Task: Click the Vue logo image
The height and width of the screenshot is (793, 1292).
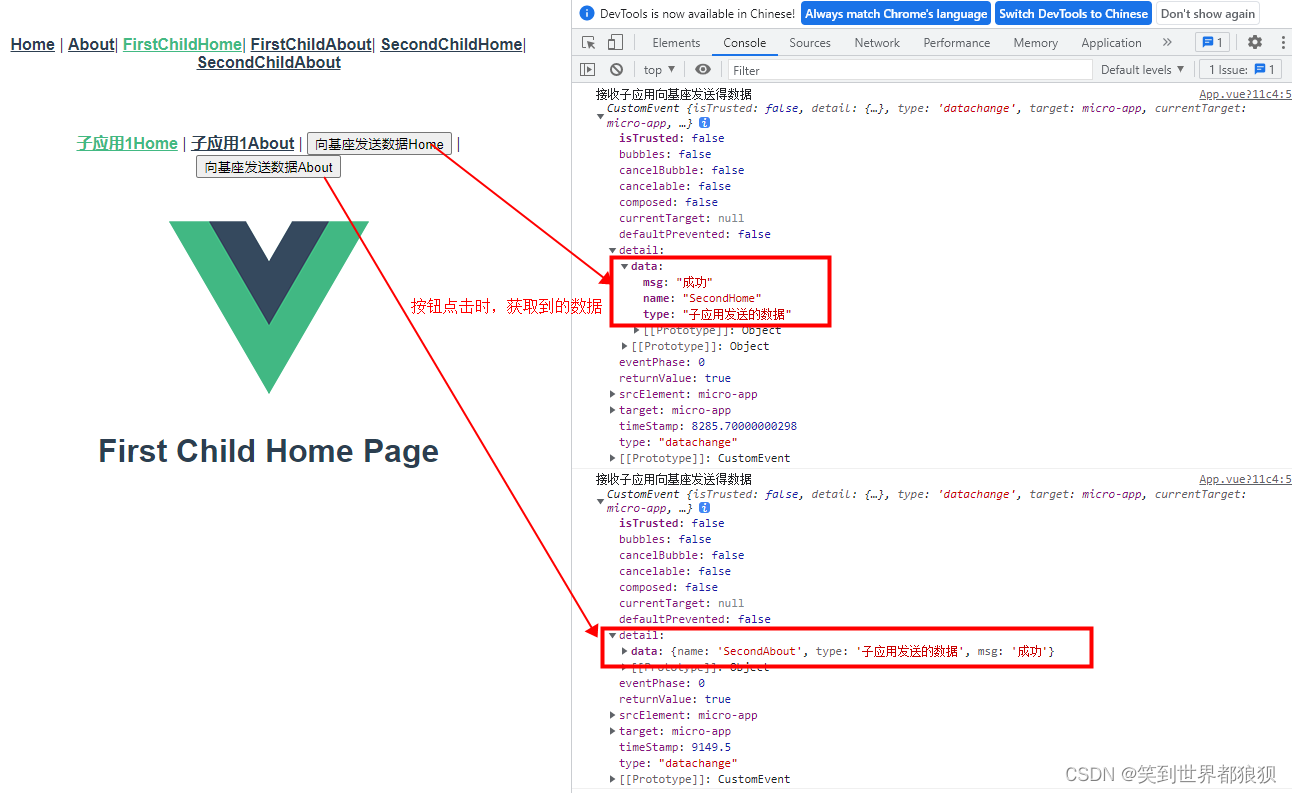Action: coord(269,307)
